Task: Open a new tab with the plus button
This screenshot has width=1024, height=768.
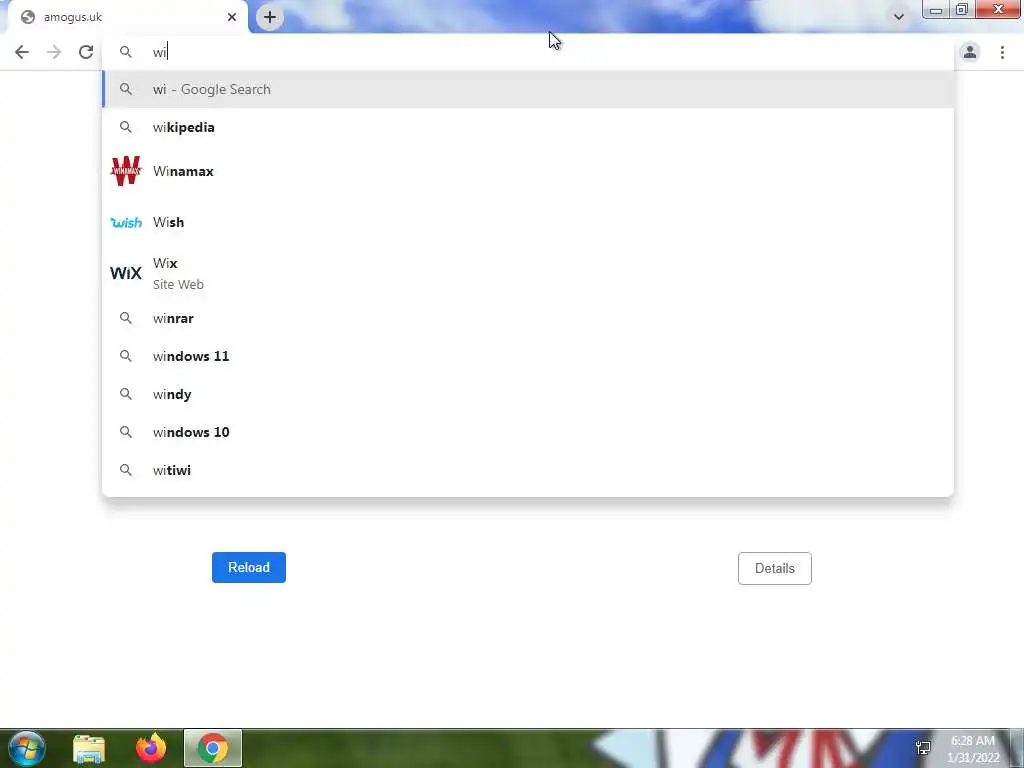Action: point(270,17)
